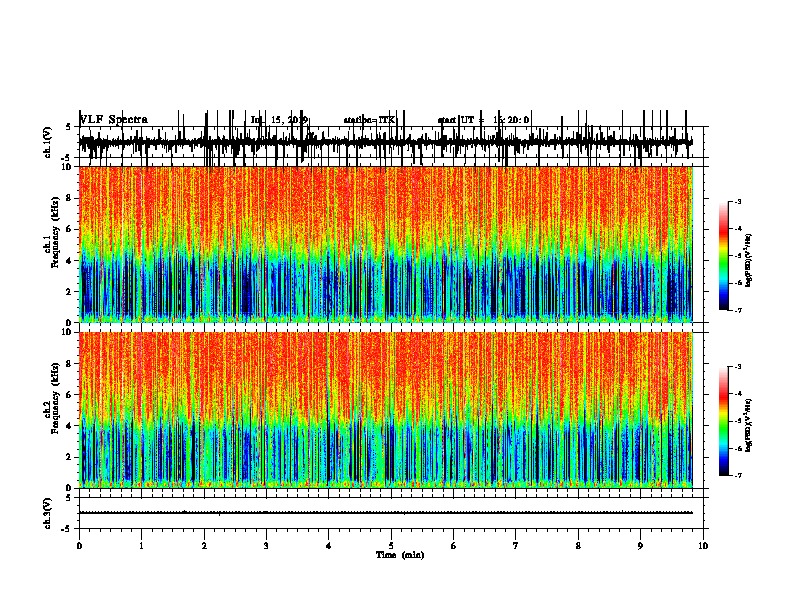
Task: Click the date text in the plot header
Action: click(279, 120)
